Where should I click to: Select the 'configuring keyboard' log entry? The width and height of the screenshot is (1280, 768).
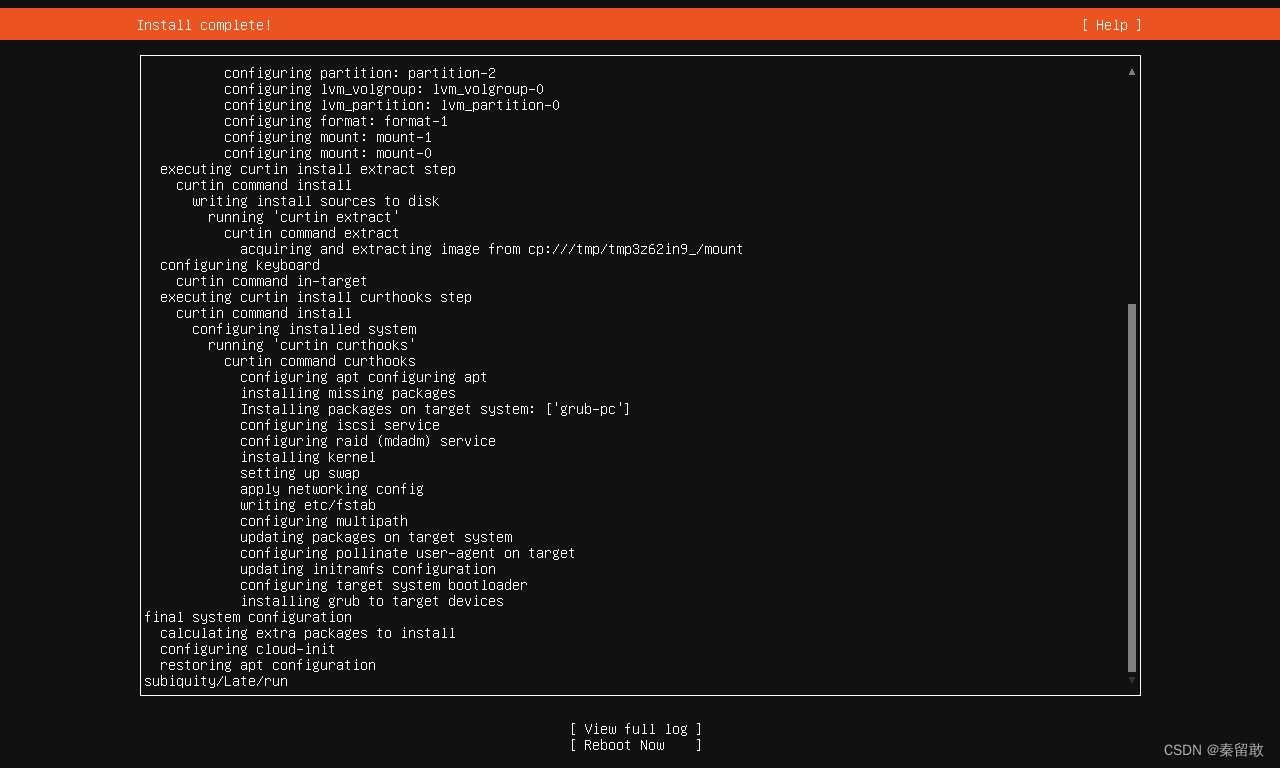[x=240, y=265]
